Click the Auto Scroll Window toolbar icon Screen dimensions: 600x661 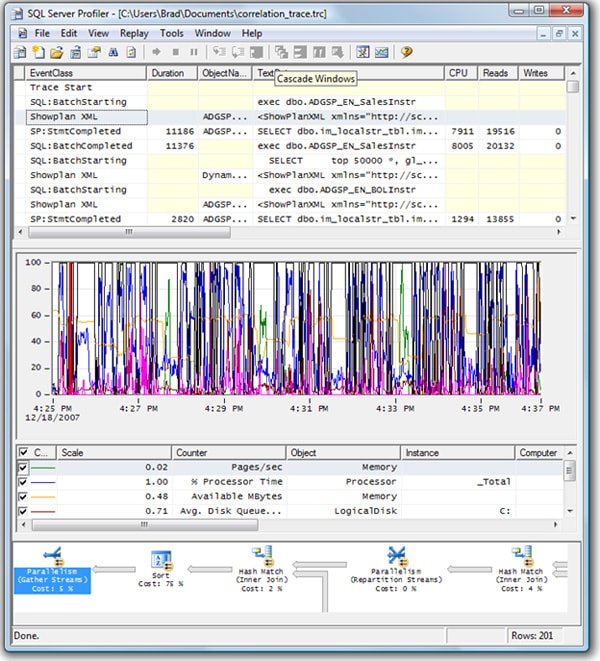[338, 52]
